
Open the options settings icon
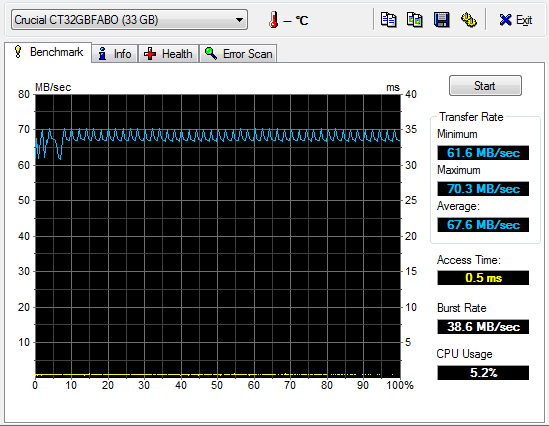click(x=468, y=20)
